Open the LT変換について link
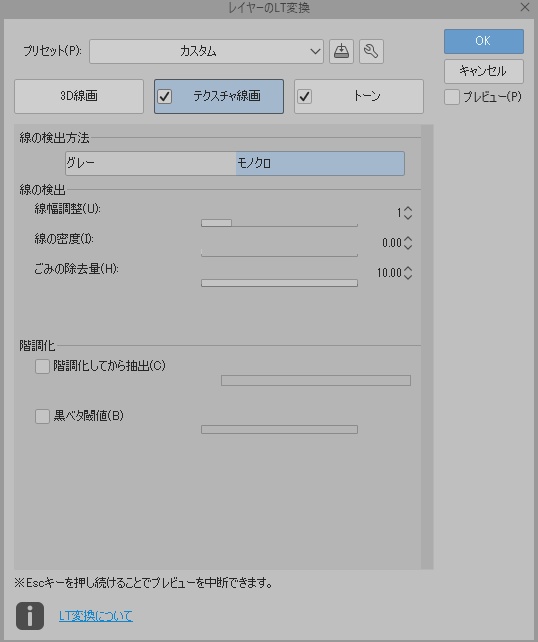Screen dimensions: 538x642 (96, 616)
